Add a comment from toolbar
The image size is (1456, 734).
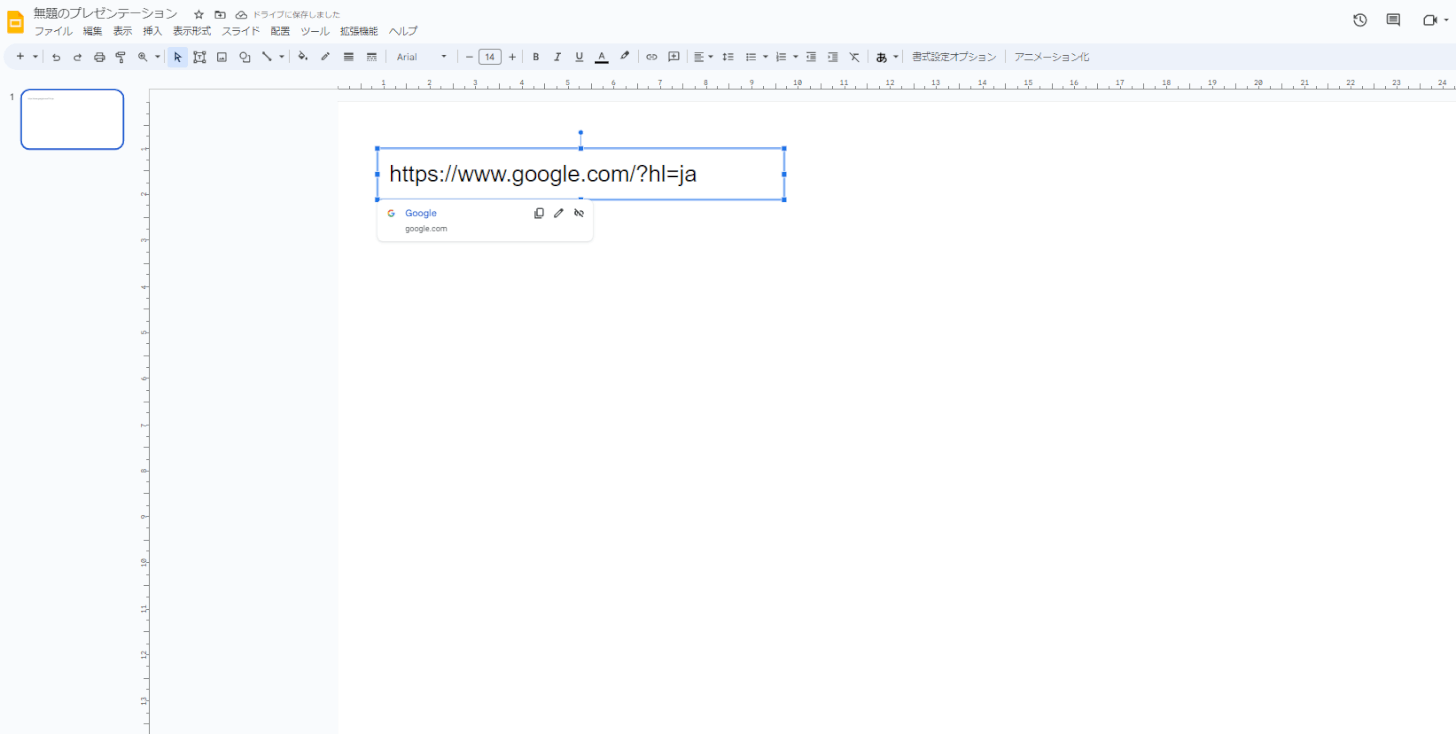point(674,57)
